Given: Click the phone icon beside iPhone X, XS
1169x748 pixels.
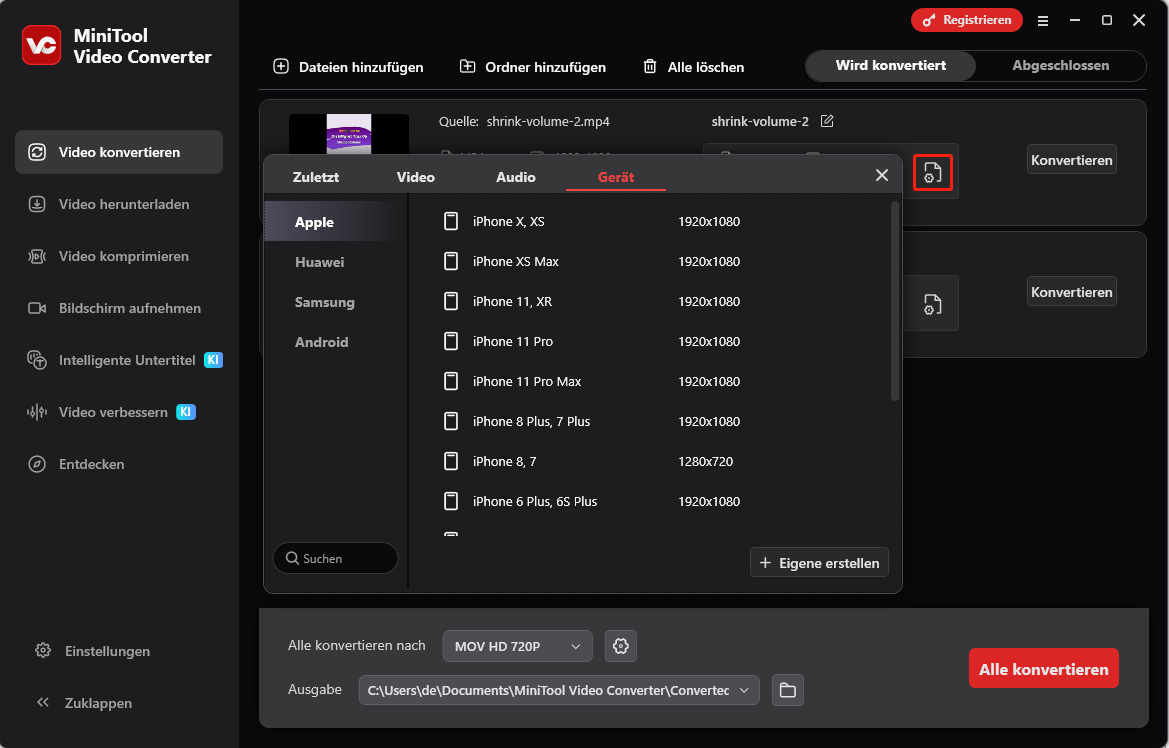Looking at the screenshot, I should click(451, 221).
